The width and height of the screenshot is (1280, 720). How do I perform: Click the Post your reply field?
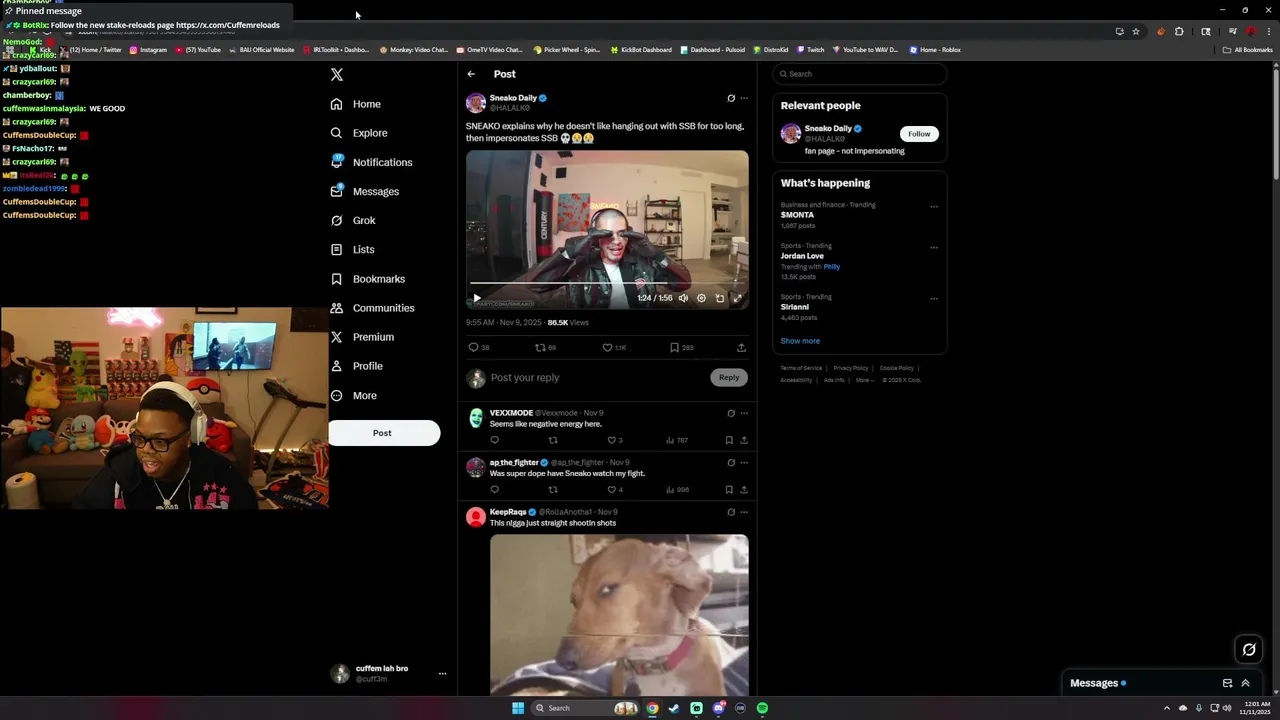point(598,378)
